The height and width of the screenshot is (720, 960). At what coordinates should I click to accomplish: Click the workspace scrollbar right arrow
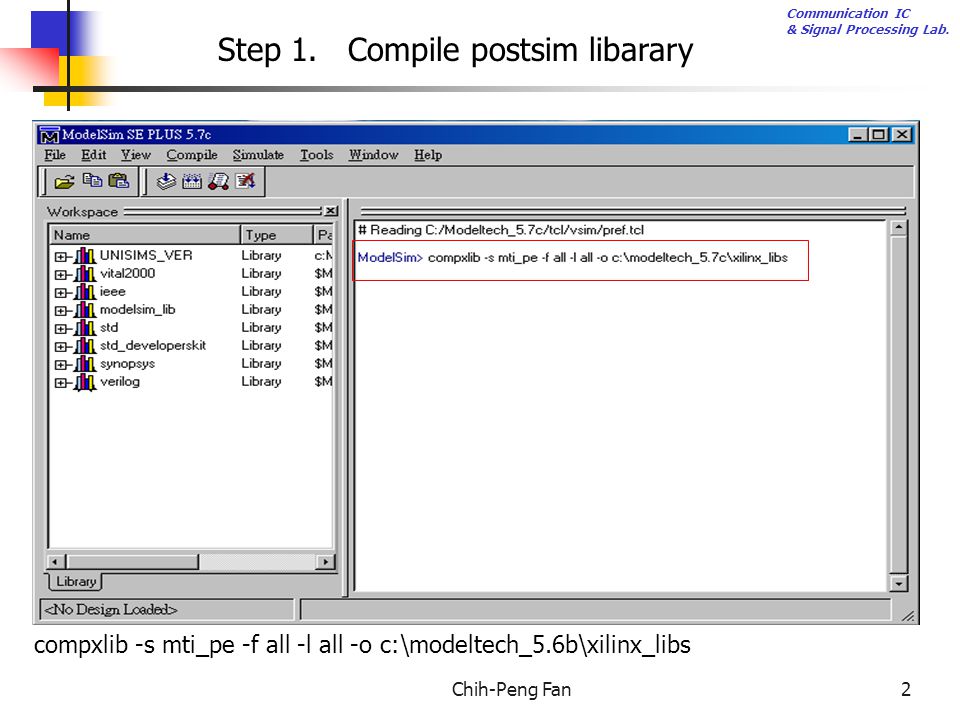pos(325,561)
